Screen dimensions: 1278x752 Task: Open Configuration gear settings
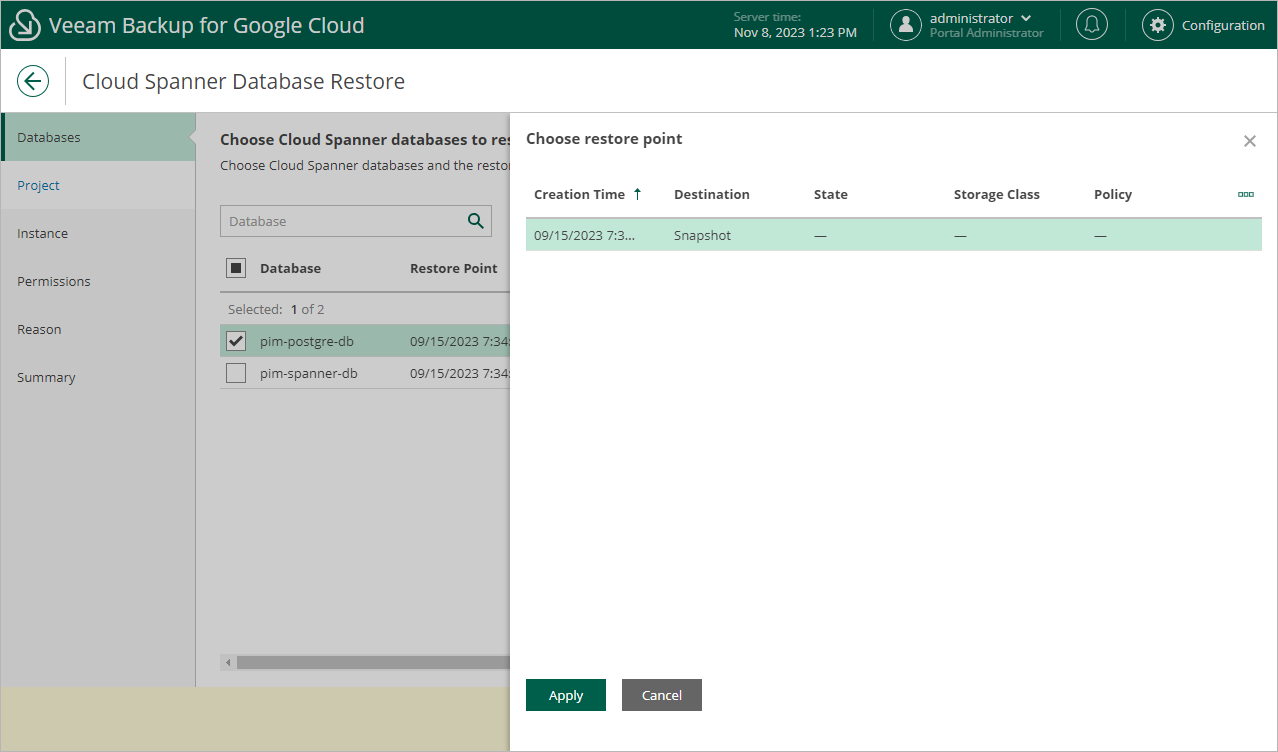pos(1158,25)
